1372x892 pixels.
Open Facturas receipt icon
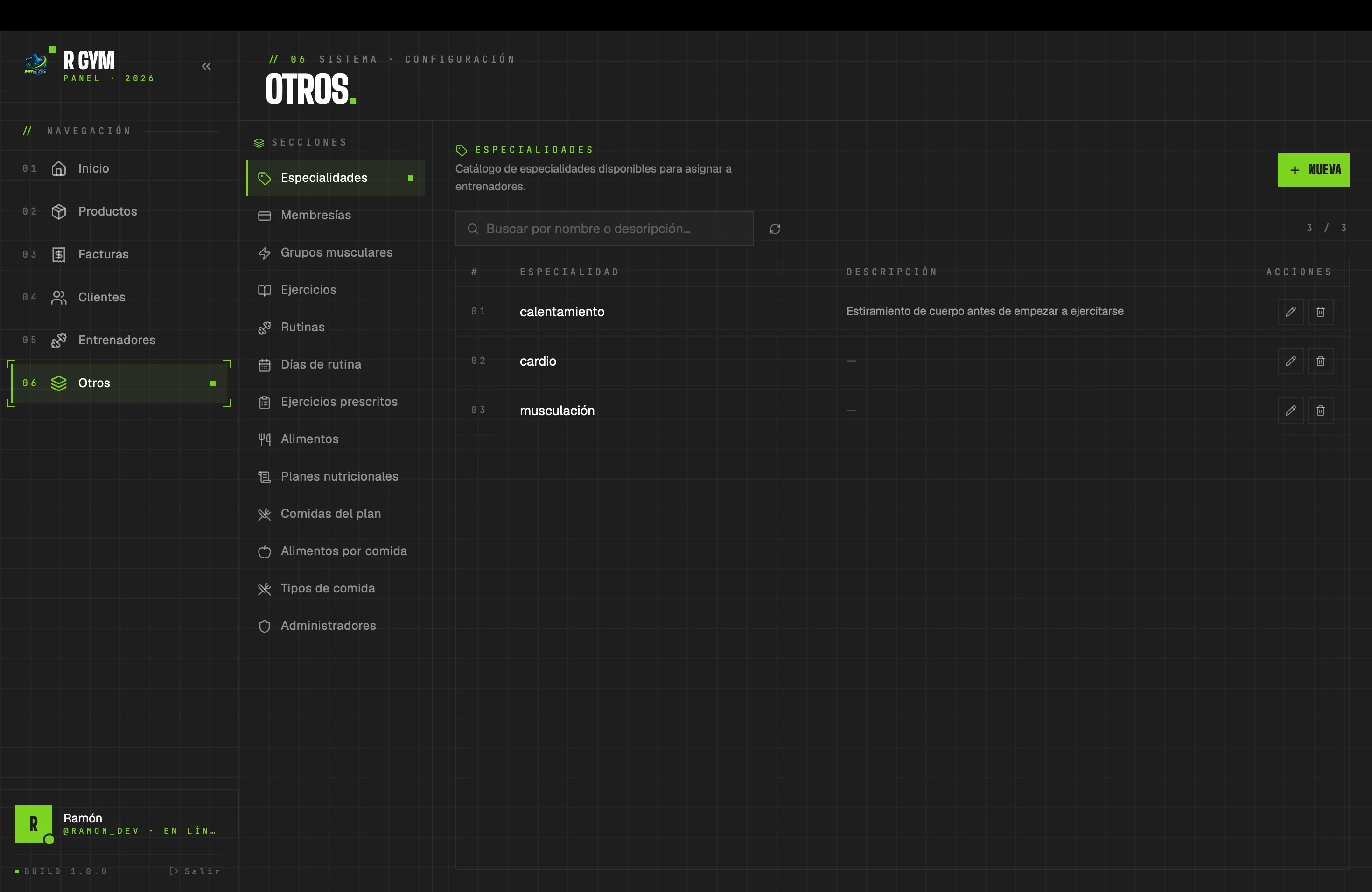pos(59,254)
